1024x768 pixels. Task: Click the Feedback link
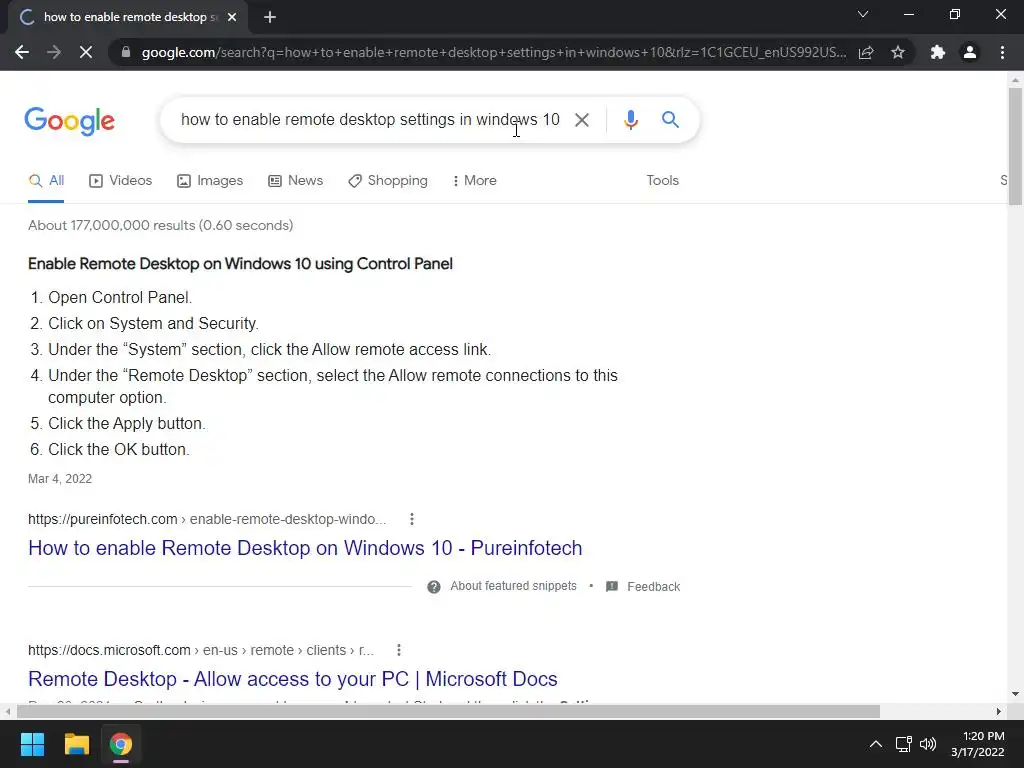653,586
